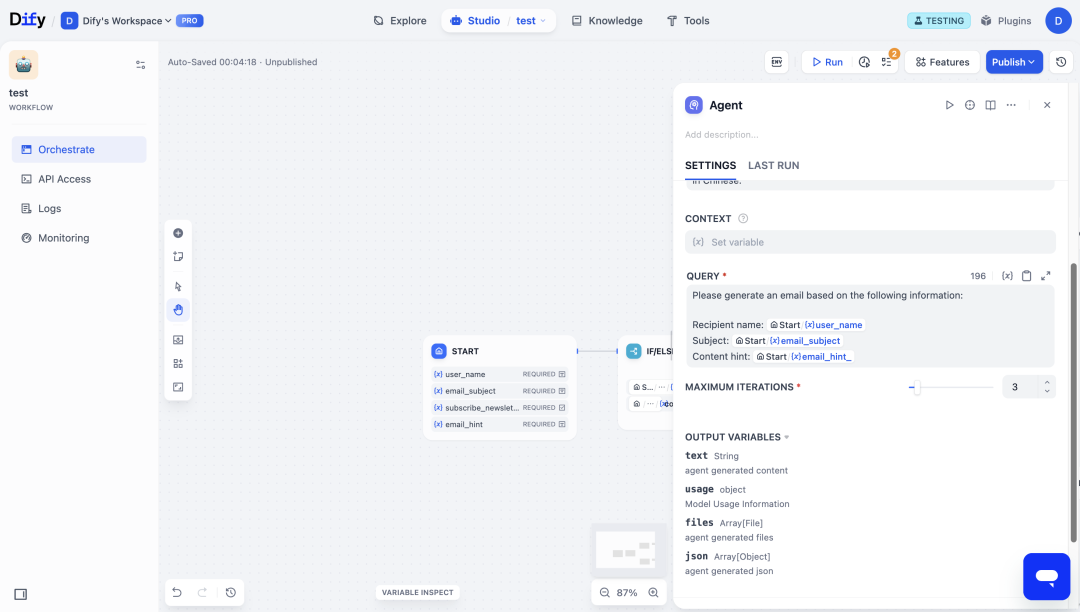The image size is (1080, 612).
Task: Open the ENV environment variables panel
Action: pos(776,62)
